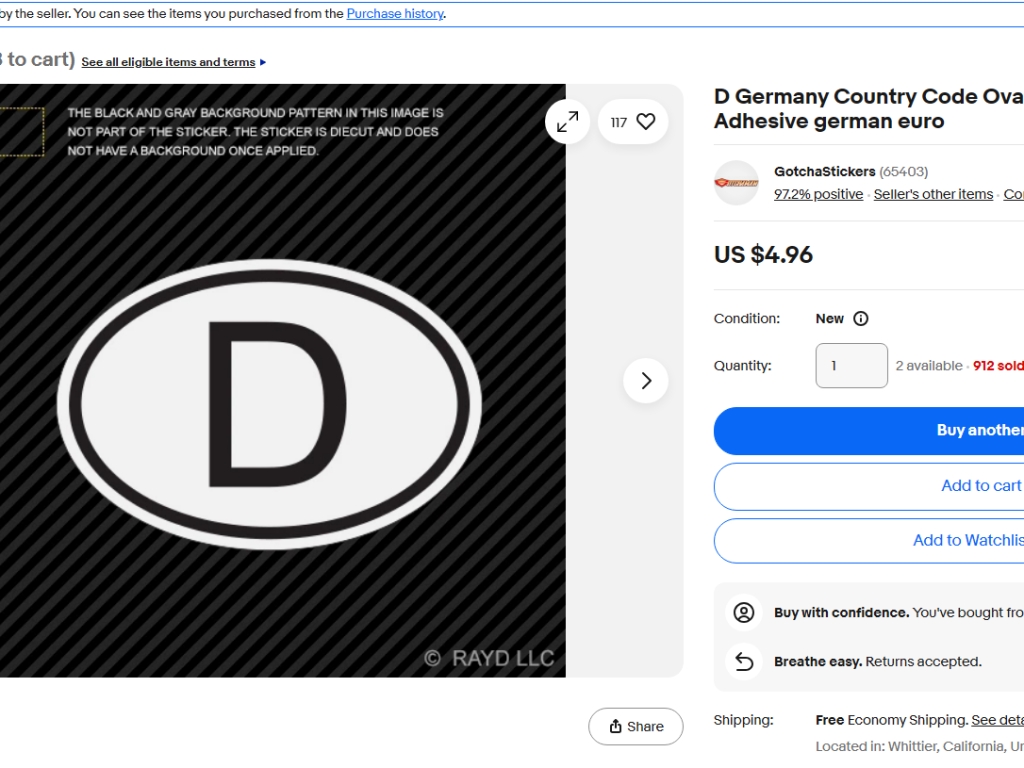Screen dimensions: 1024x768
Task: Click the Quantity input field
Action: [x=851, y=366]
